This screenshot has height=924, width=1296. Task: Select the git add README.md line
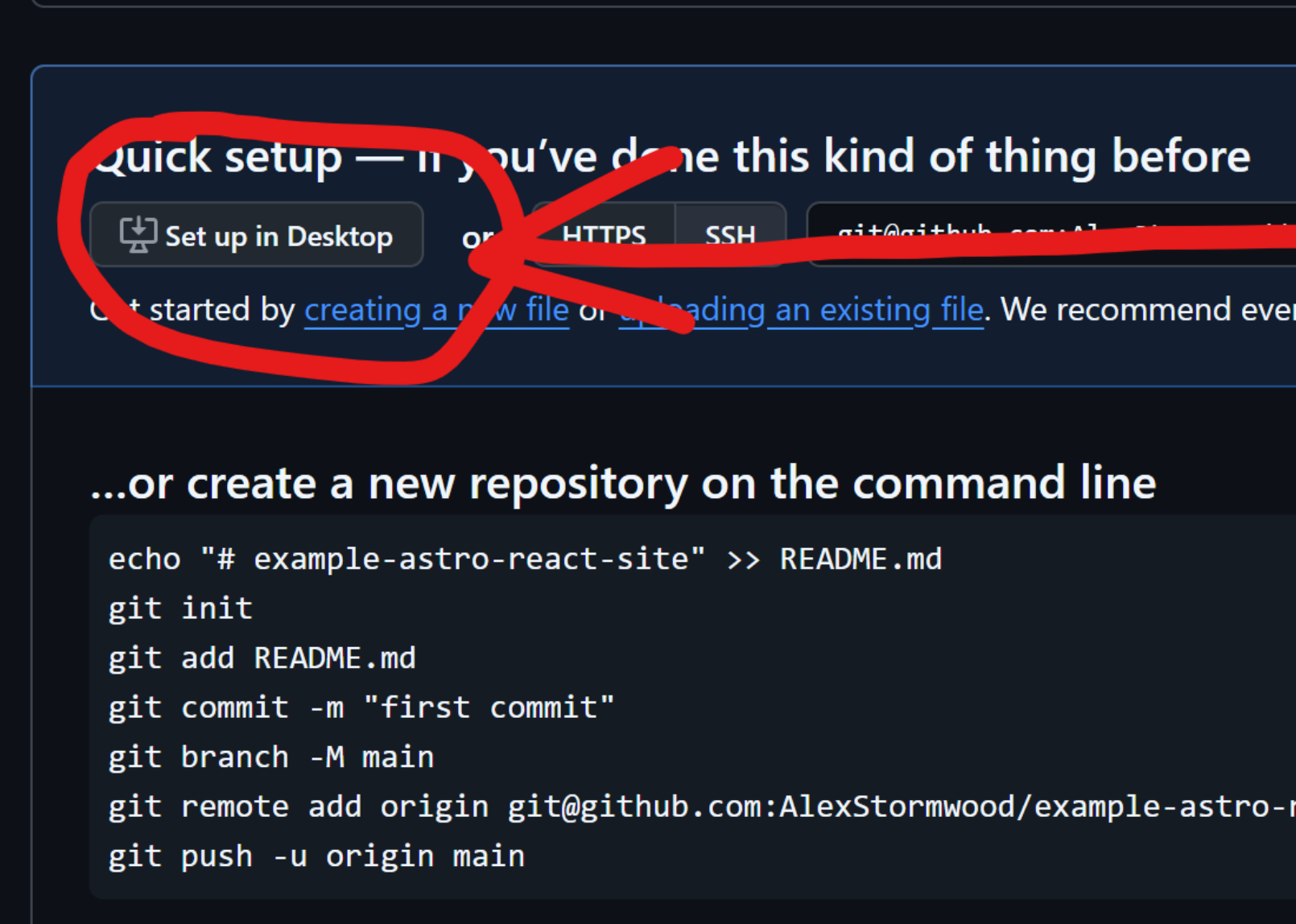(x=262, y=658)
